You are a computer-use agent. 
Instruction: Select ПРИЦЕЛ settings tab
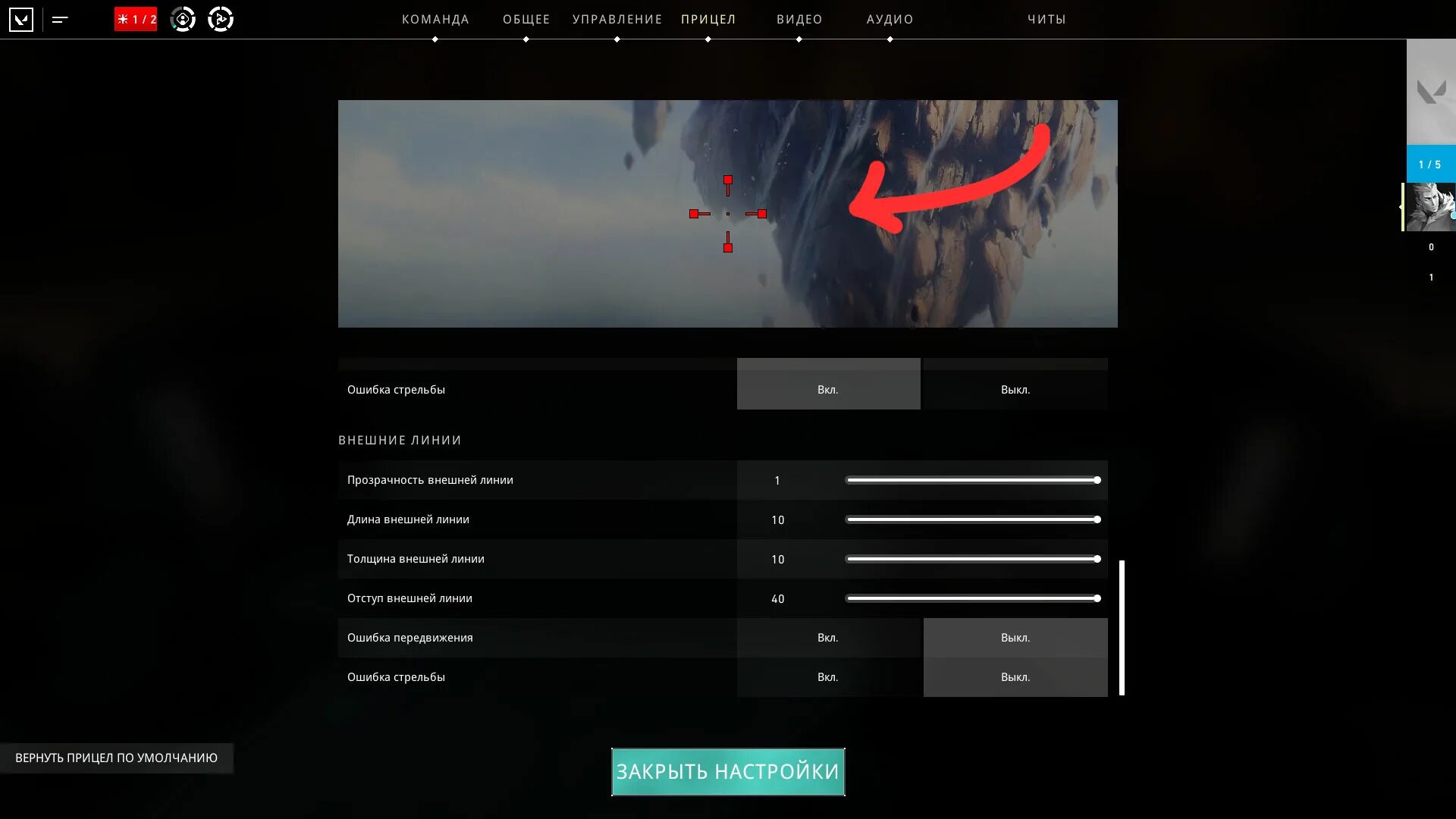pos(708,19)
